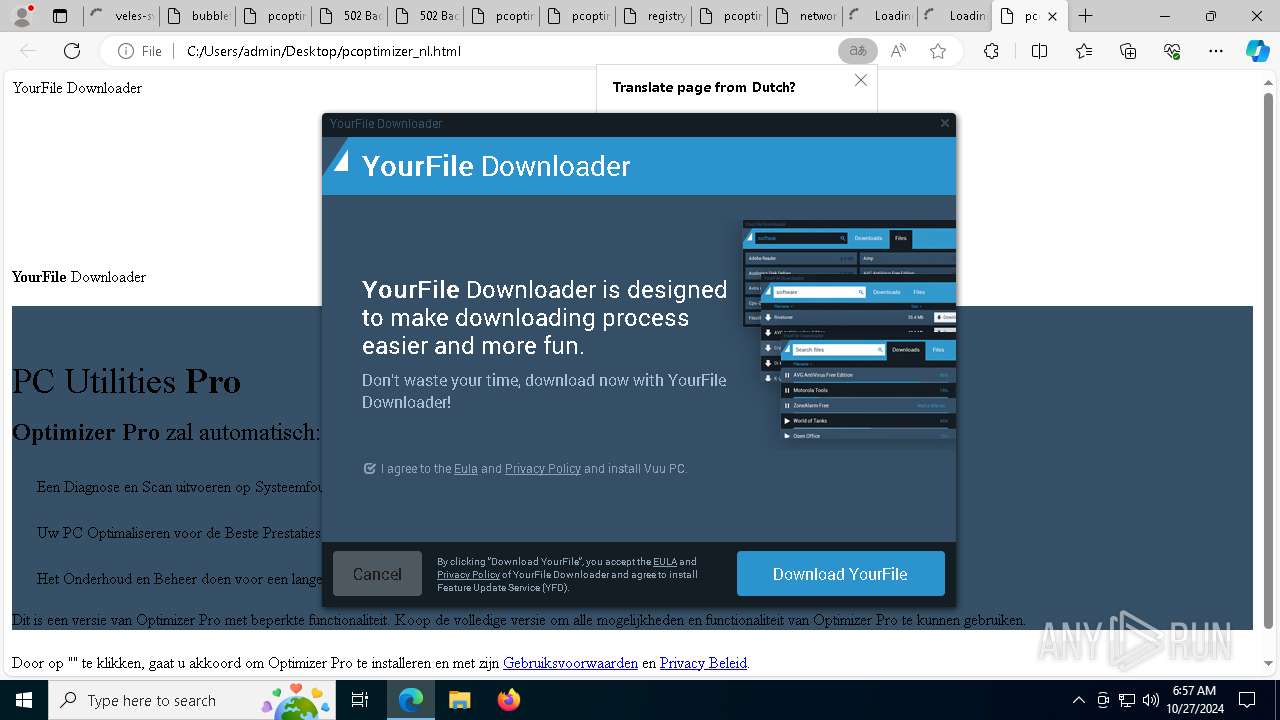Click the Download YourFile button

click(840, 574)
